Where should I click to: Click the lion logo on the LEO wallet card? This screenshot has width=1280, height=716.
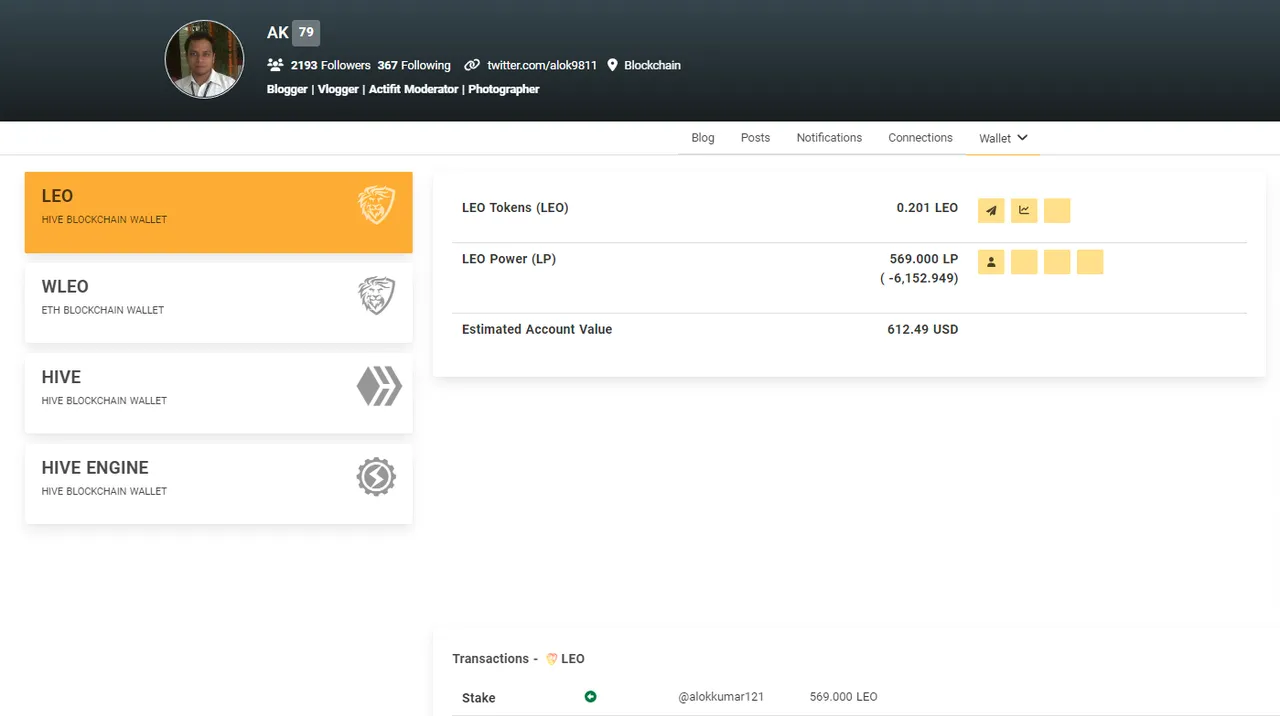(x=377, y=205)
